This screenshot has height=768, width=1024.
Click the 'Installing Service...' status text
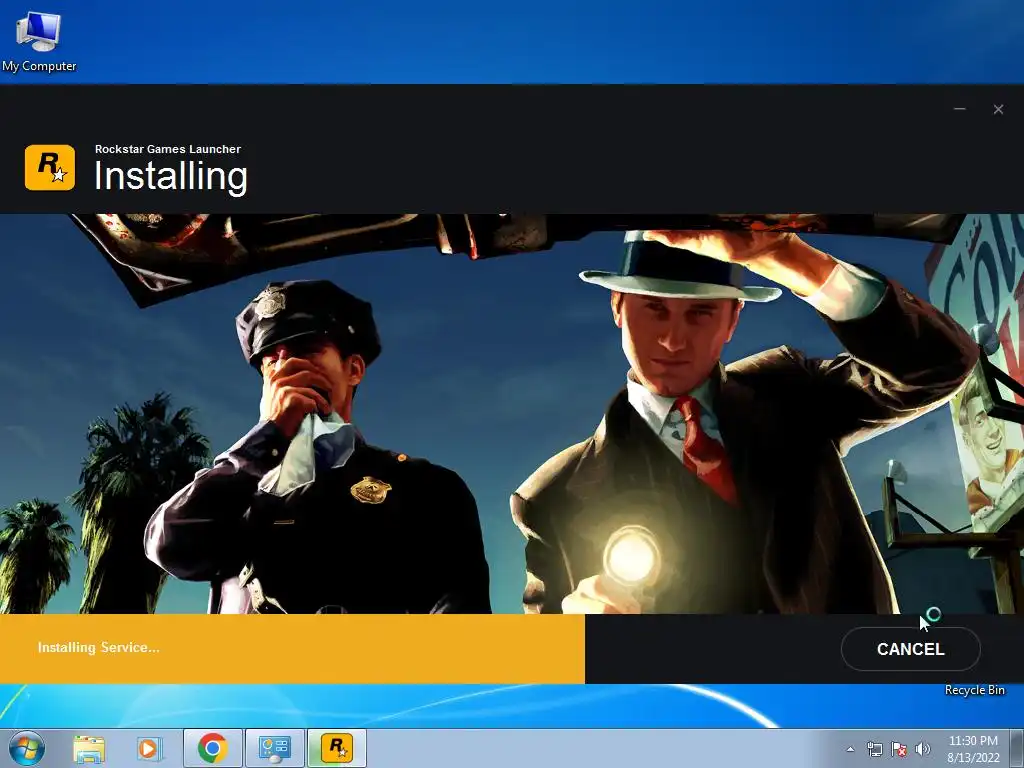coord(98,647)
